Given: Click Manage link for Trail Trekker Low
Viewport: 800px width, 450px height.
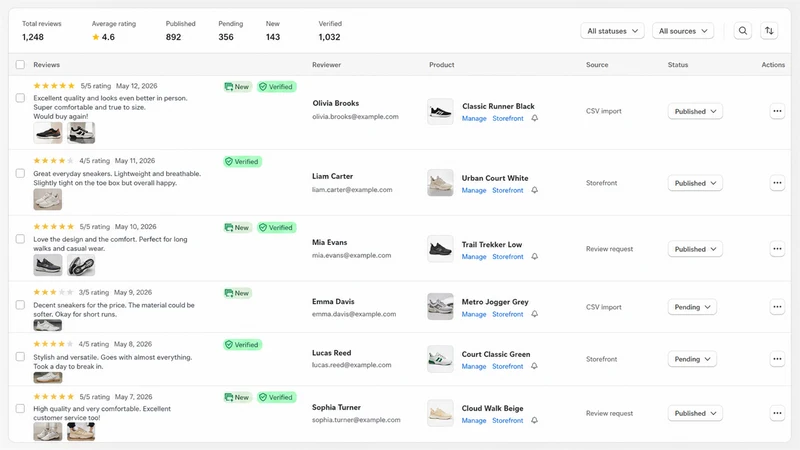Looking at the screenshot, I should (x=474, y=257).
